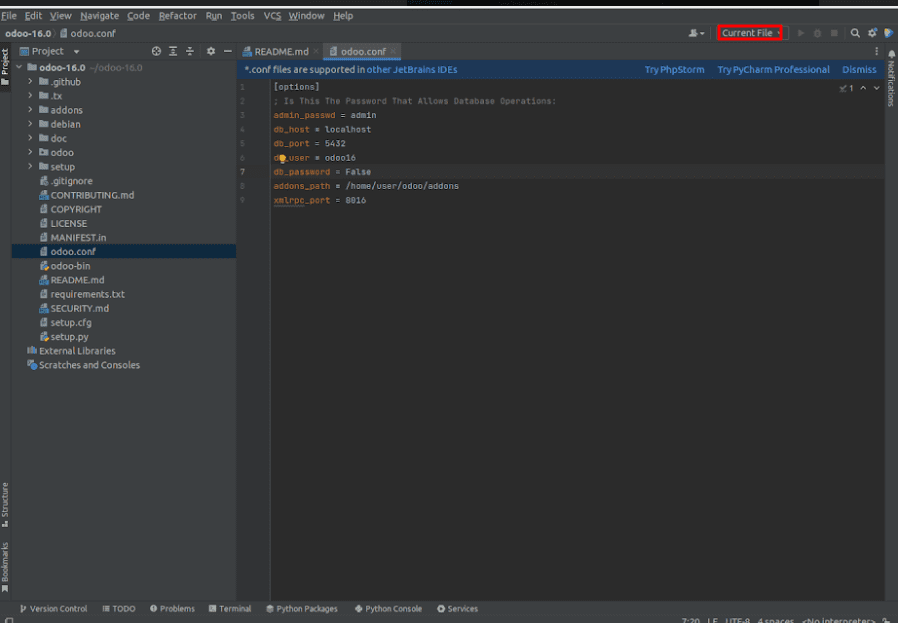Expand the addons folder

pos(30,110)
